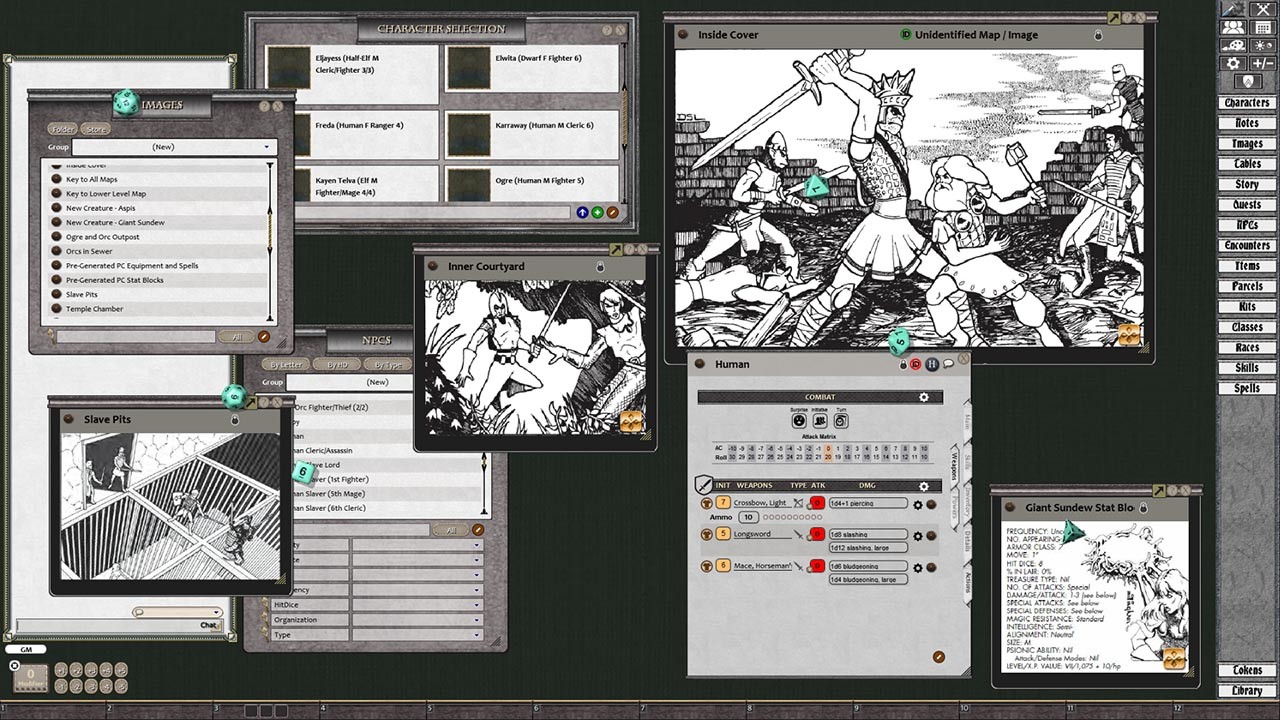Toggle the lock on the Slave Pits window
Image resolution: width=1280 pixels, height=720 pixels.
click(x=236, y=419)
